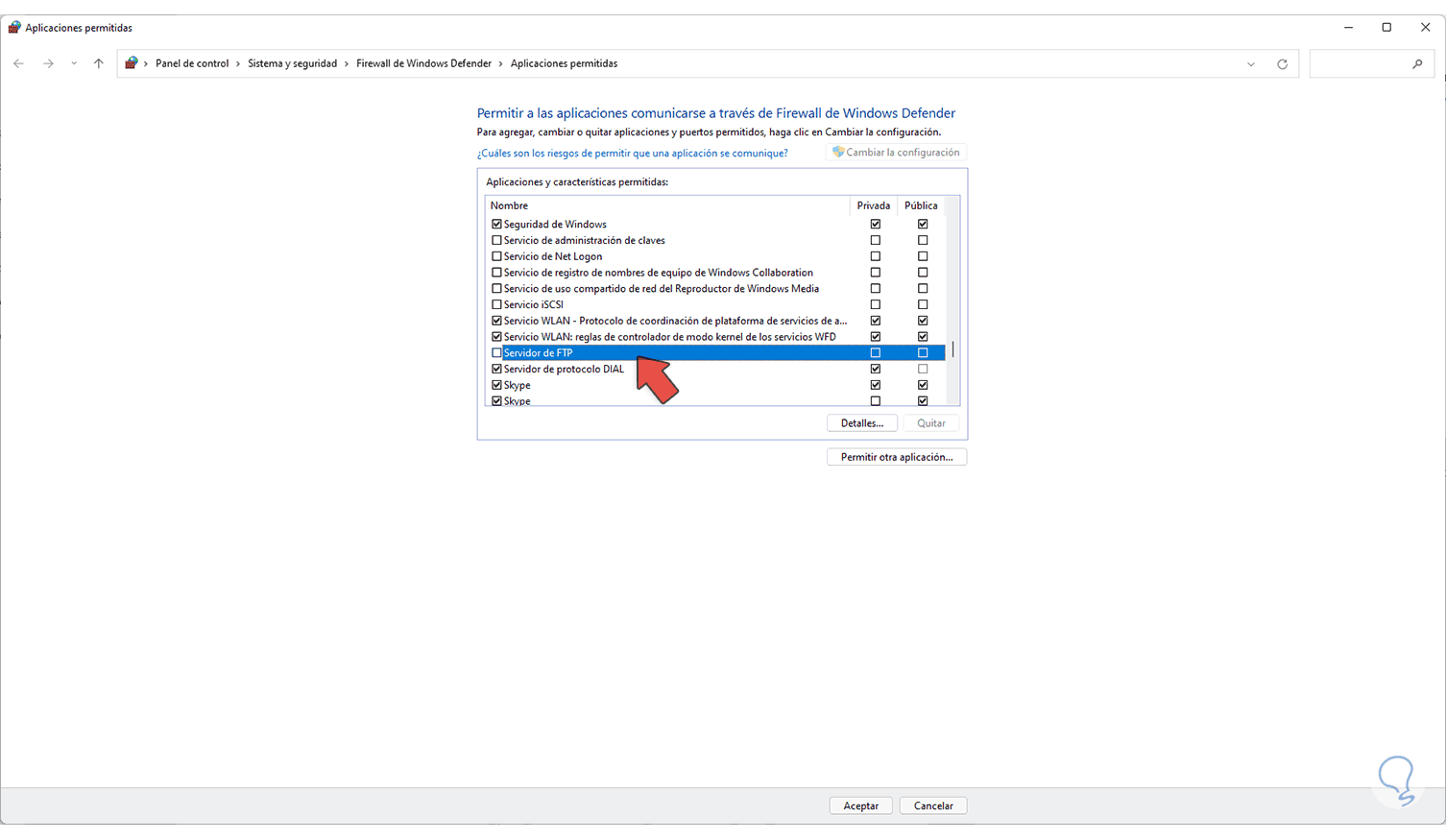Open the Sistema y seguridad breadcrumb
The image size is (1446, 840).
pyautogui.click(x=293, y=63)
